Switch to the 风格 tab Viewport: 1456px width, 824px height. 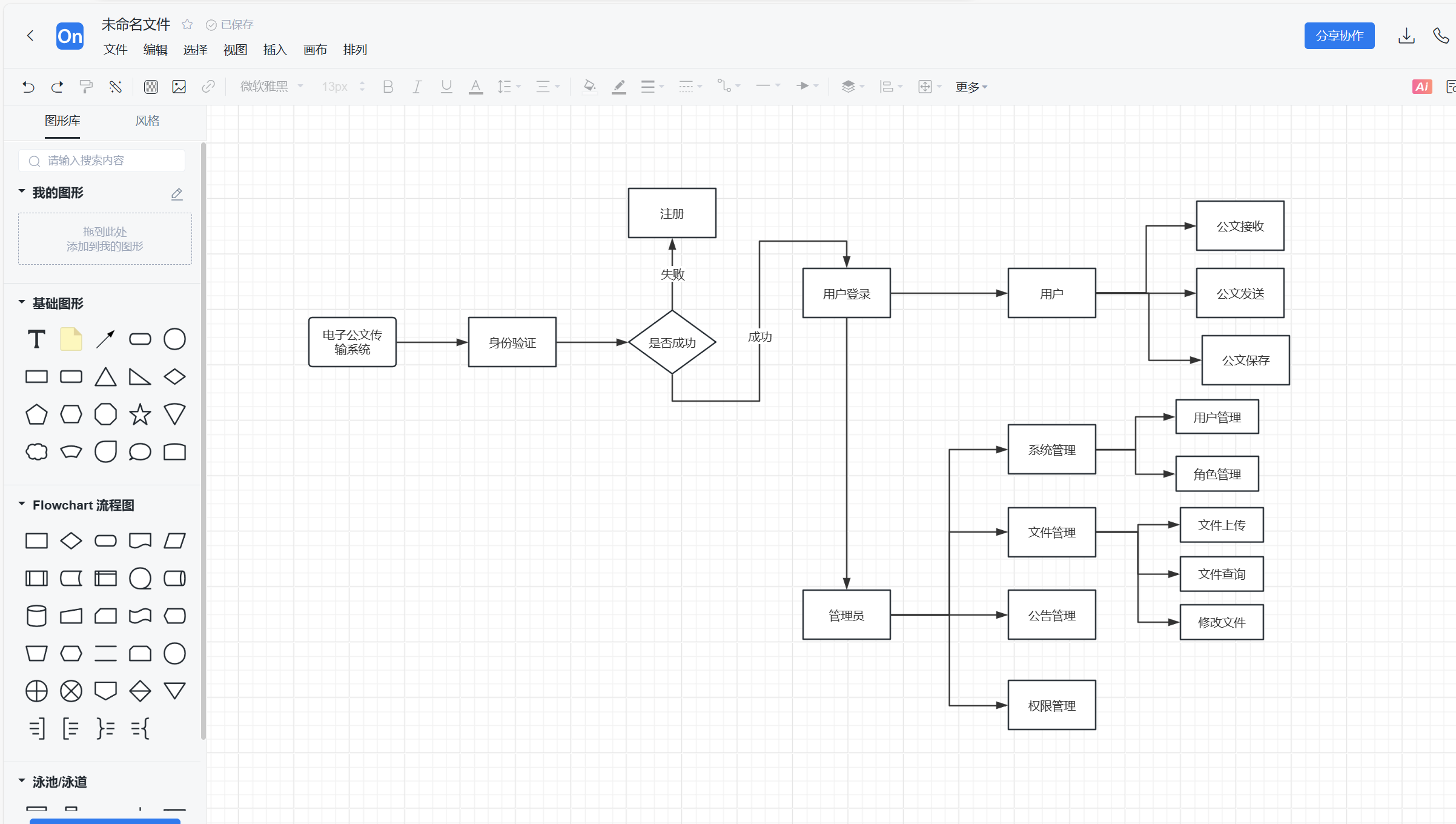coord(147,121)
